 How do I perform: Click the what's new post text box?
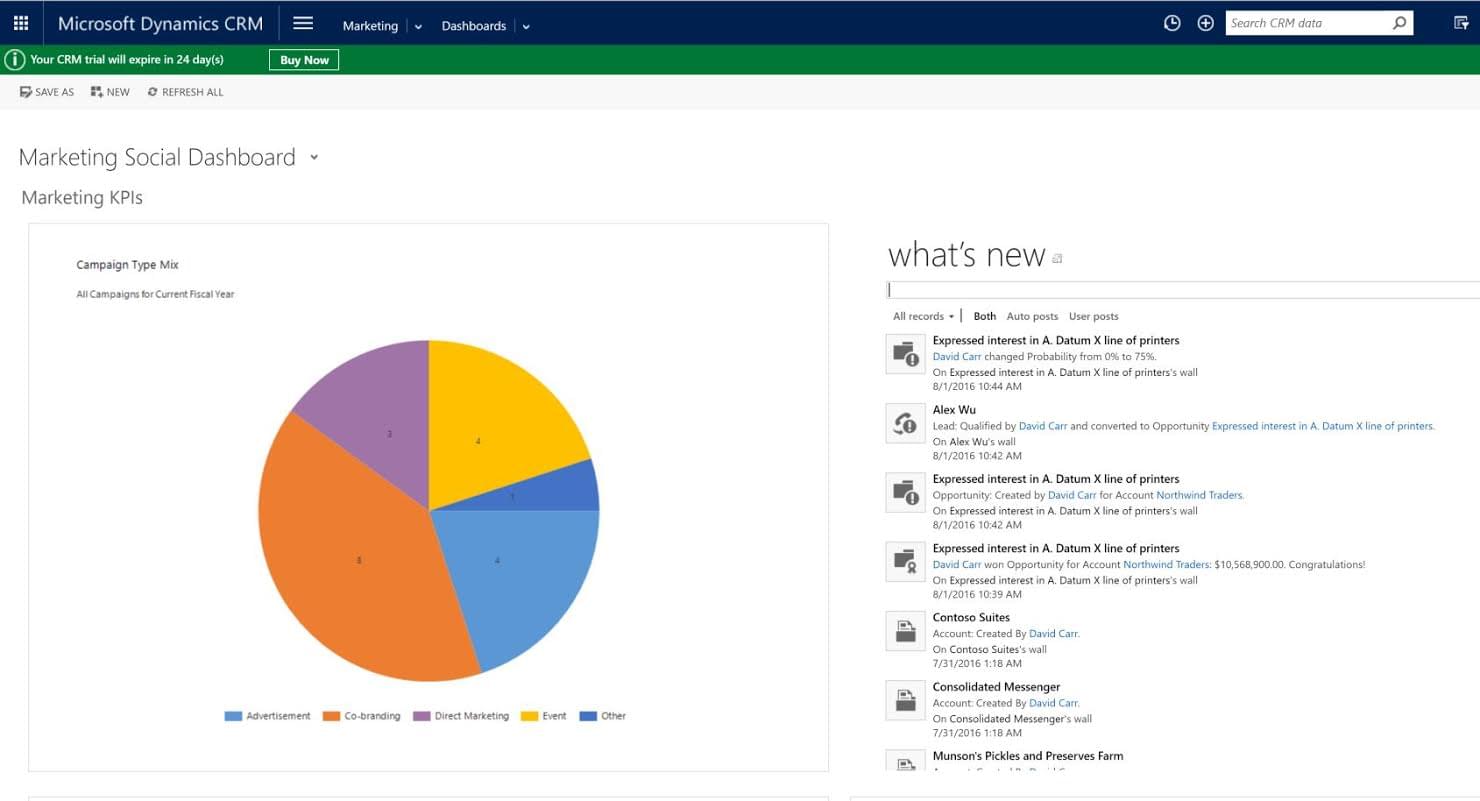click(1183, 290)
